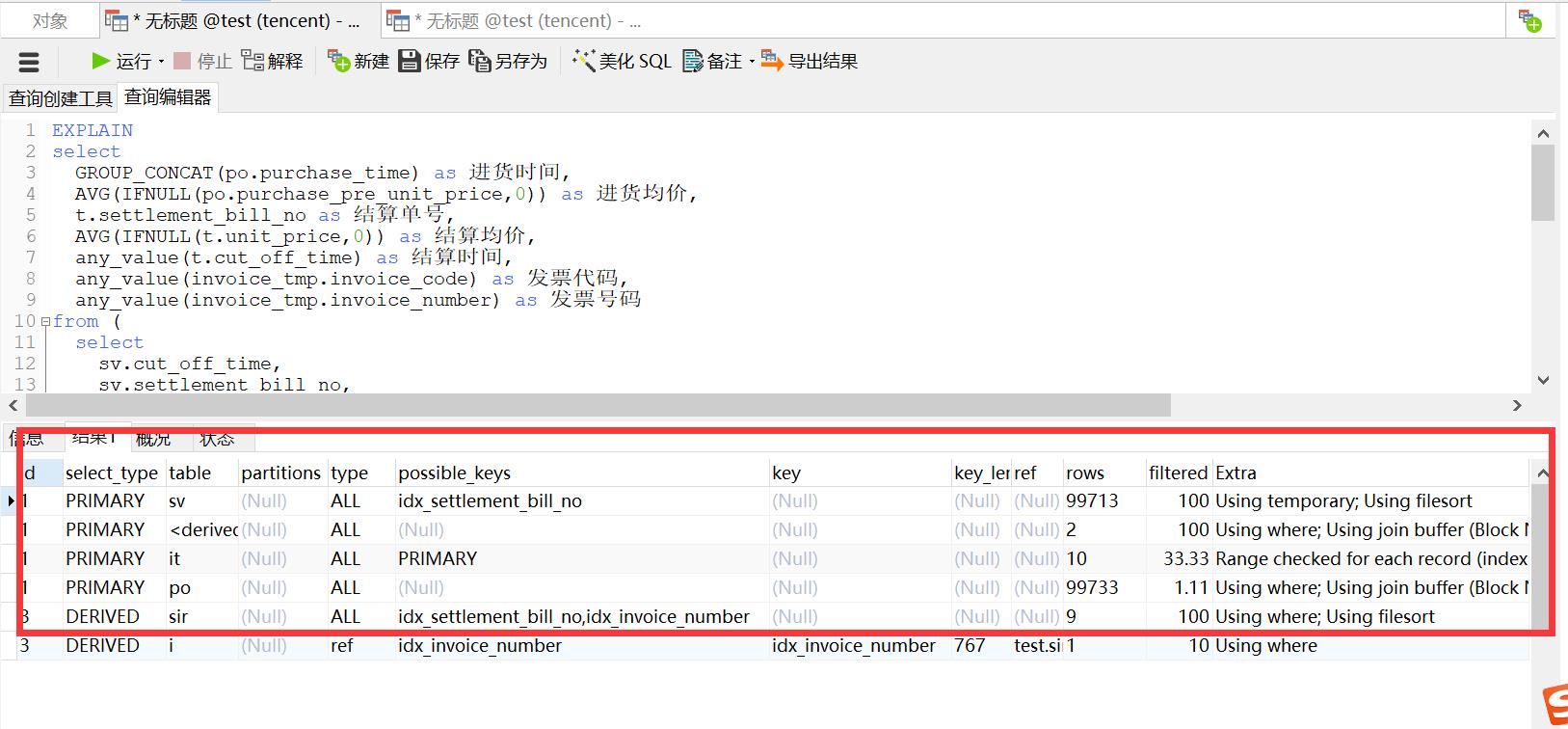Click the possible_keys column header
Screen dimensions: 1568x729
coord(454,472)
